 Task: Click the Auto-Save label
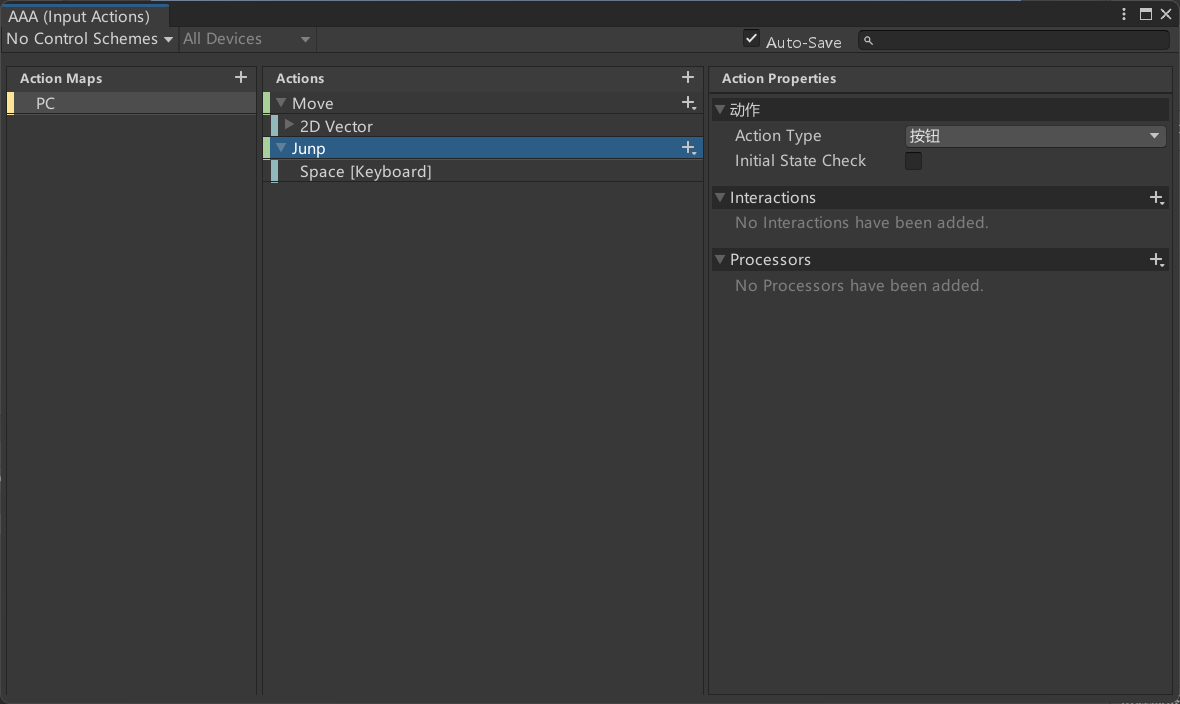[804, 43]
